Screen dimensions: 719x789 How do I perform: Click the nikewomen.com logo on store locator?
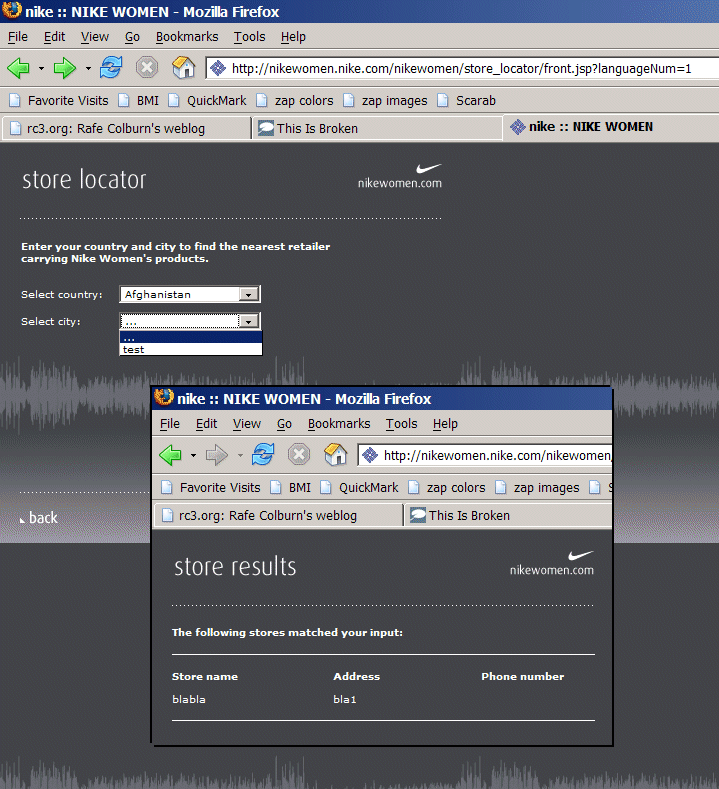tap(400, 177)
